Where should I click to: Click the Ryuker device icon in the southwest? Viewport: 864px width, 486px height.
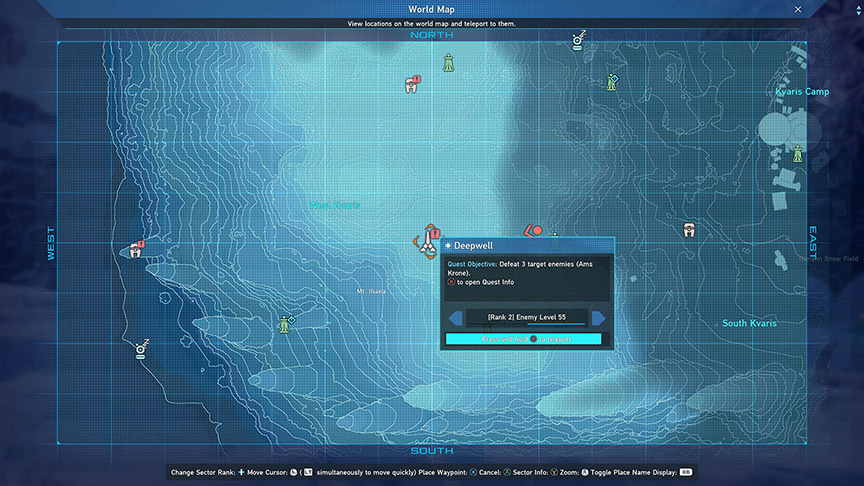tap(141, 349)
